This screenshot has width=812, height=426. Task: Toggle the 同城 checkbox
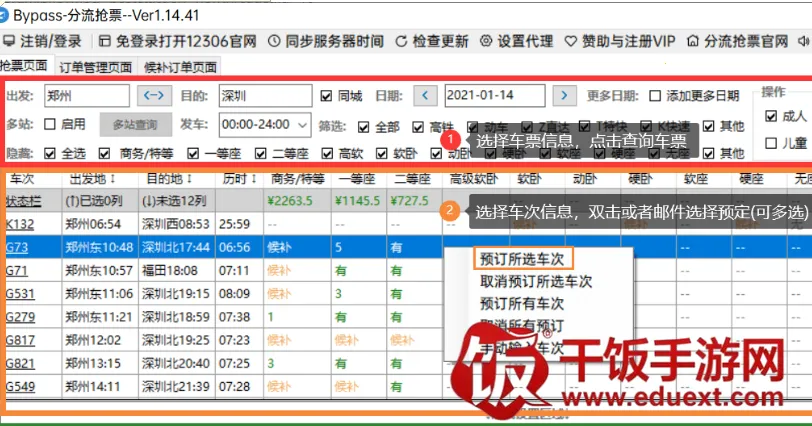pos(326,96)
